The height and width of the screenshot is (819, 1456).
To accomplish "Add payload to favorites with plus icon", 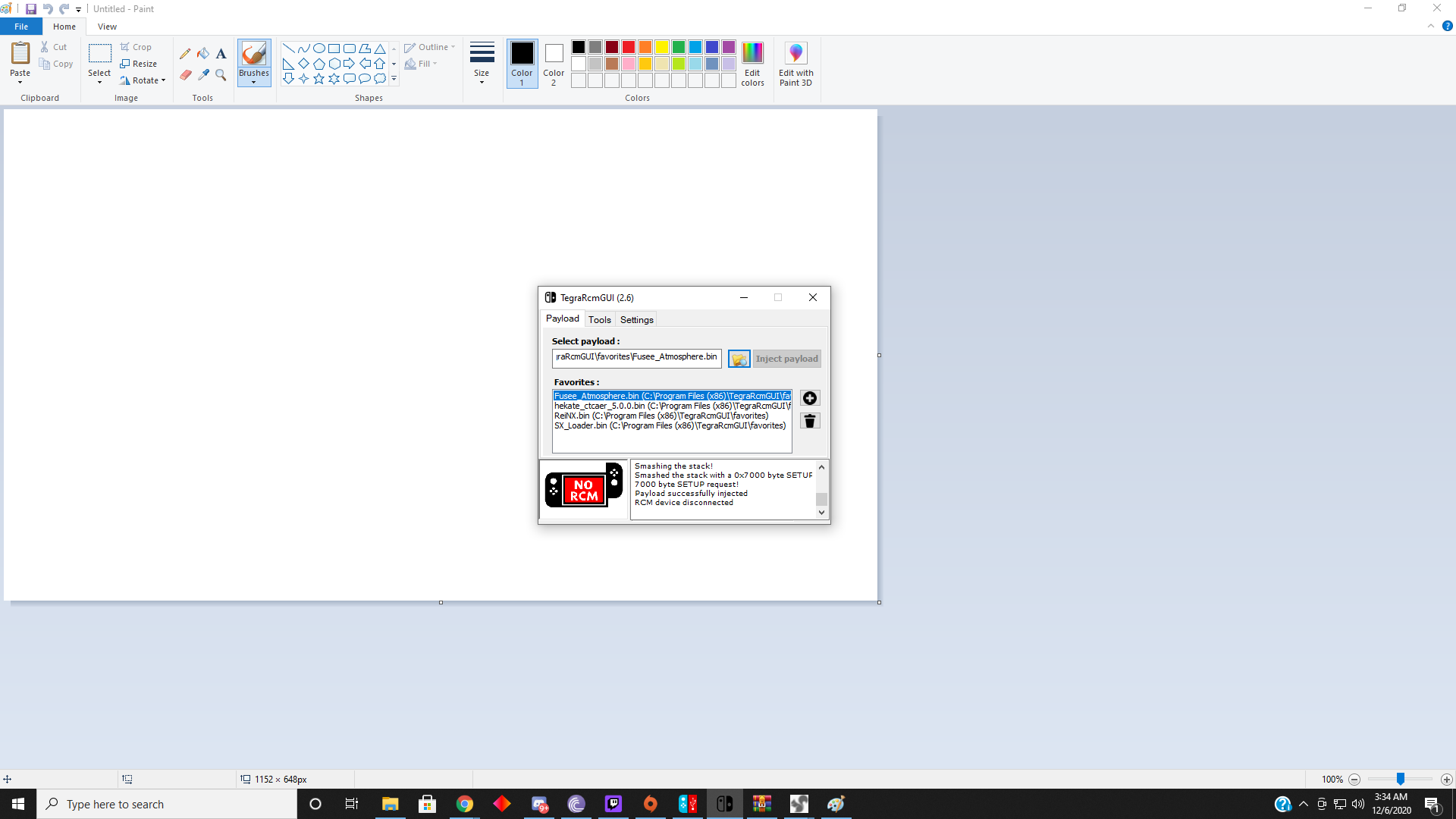I will (x=810, y=398).
